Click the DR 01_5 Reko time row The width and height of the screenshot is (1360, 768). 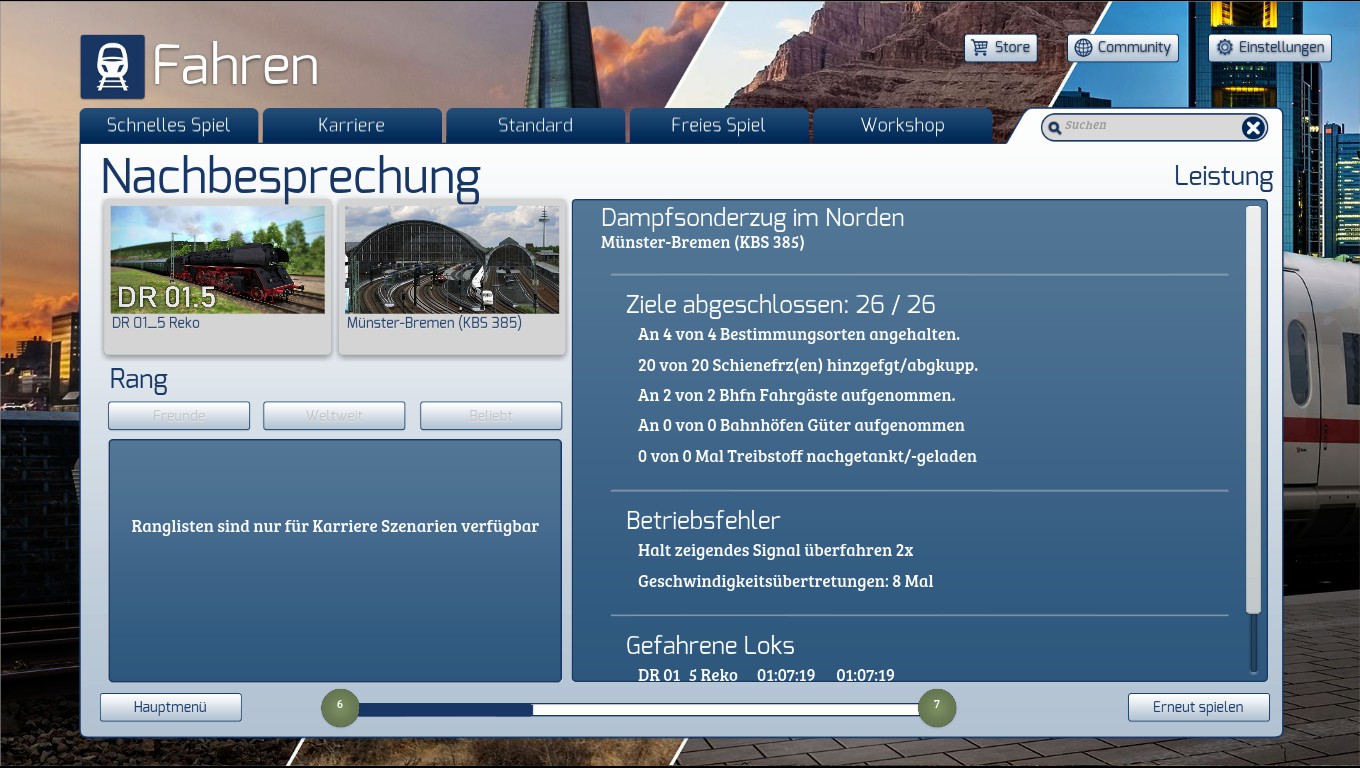point(766,675)
